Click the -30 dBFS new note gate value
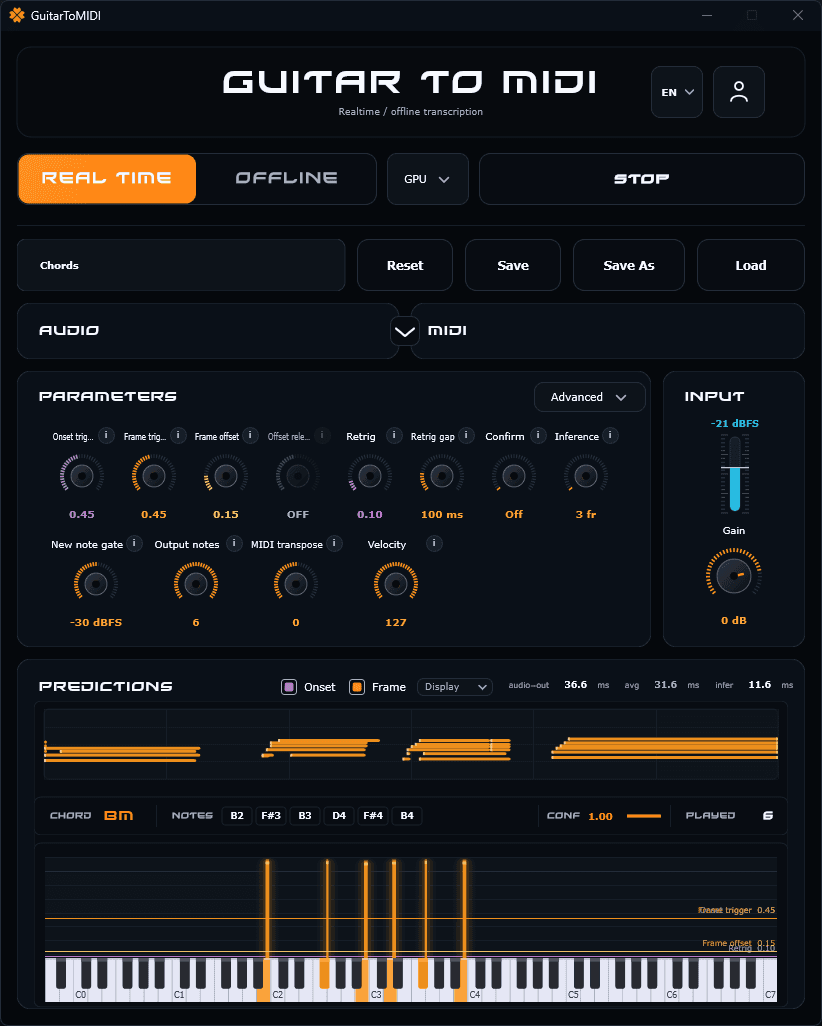Image resolution: width=822 pixels, height=1026 pixels. point(96,622)
